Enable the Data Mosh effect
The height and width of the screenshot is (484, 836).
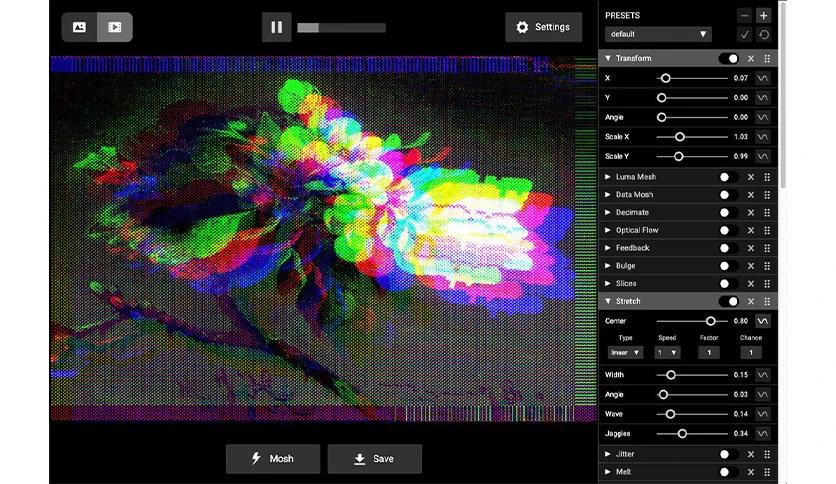click(x=728, y=195)
